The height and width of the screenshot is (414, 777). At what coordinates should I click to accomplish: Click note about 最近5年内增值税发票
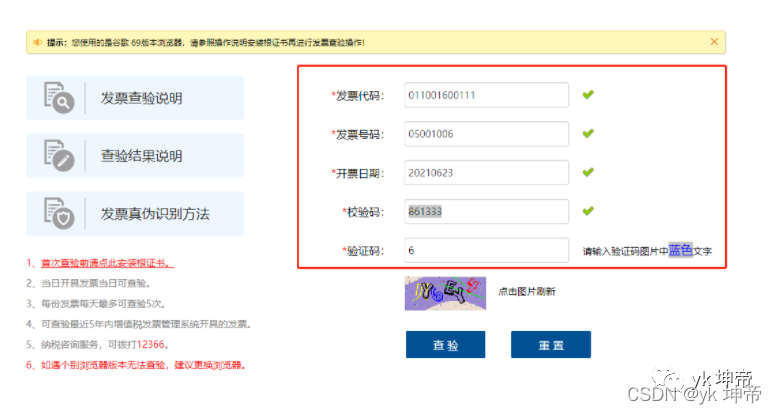pyautogui.click(x=139, y=324)
